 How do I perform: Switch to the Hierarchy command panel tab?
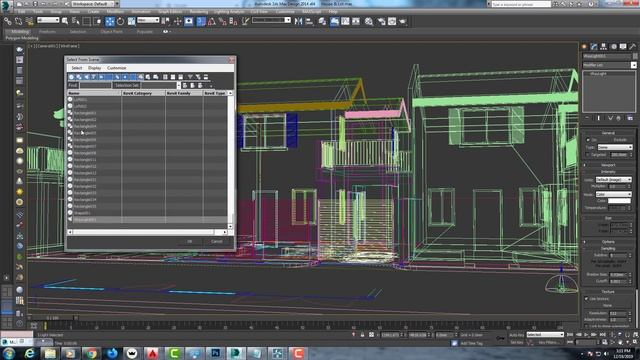click(604, 47)
